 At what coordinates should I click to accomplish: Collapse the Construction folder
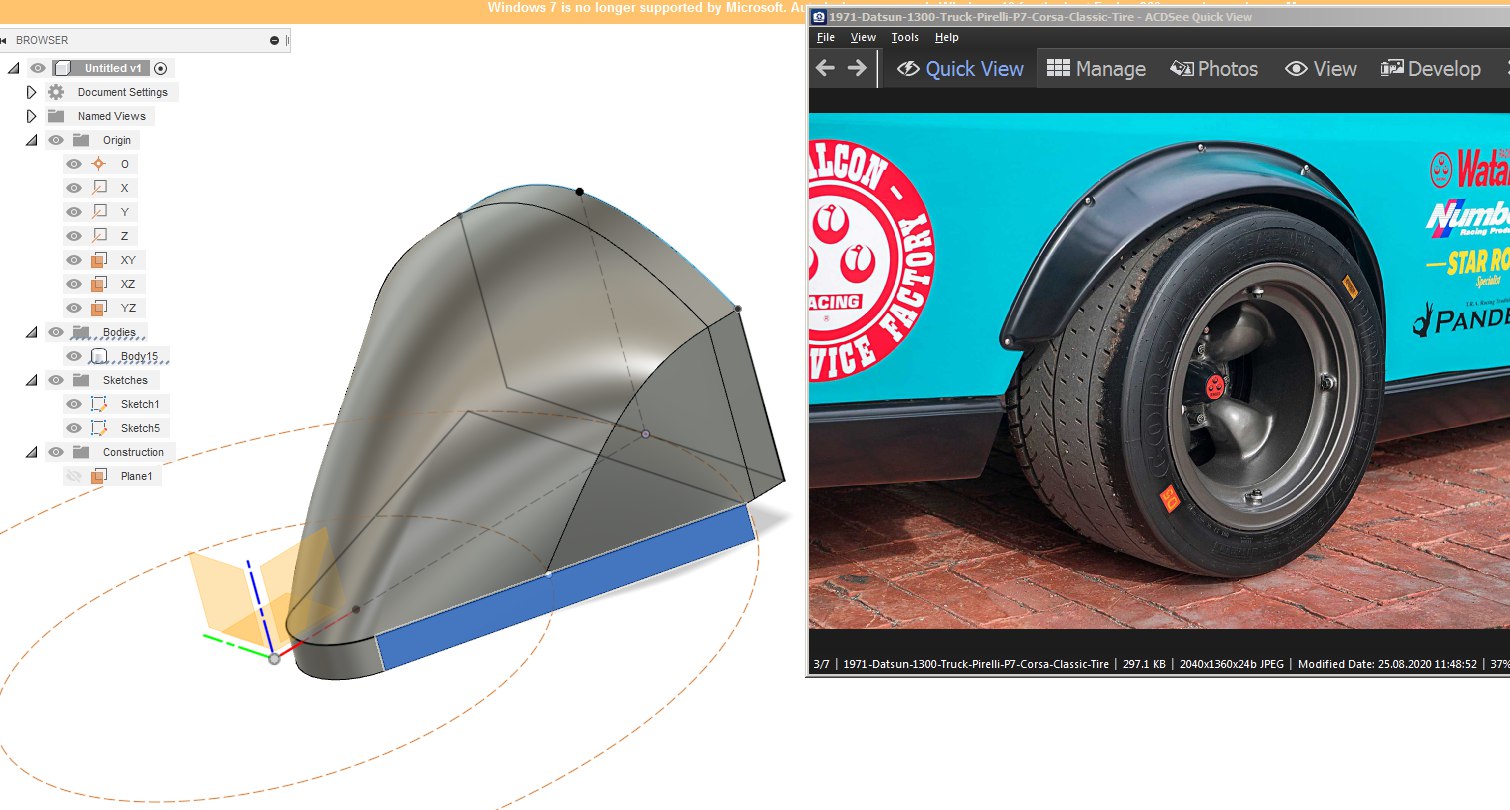click(31, 452)
